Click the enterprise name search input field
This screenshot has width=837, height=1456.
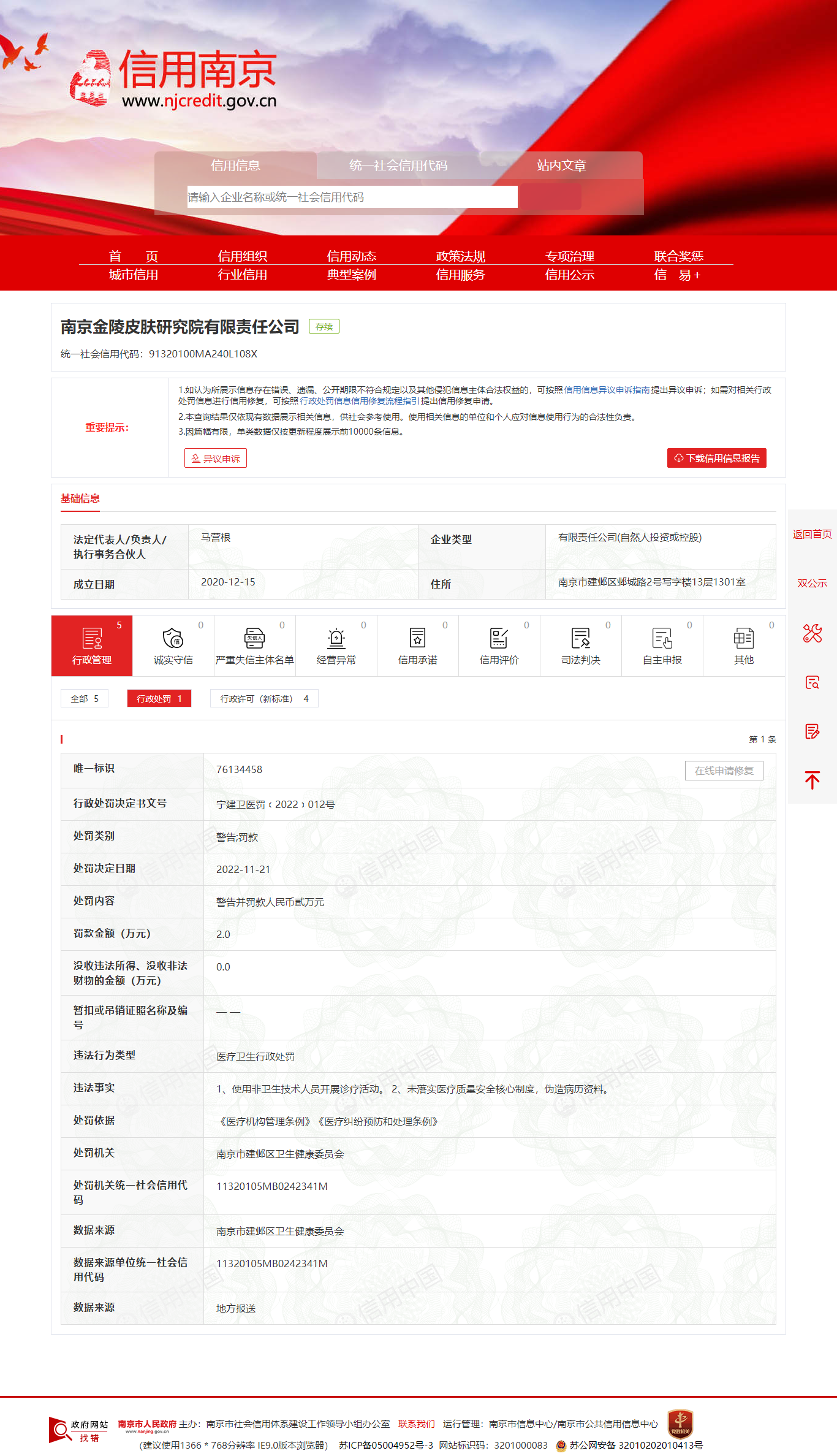point(352,197)
